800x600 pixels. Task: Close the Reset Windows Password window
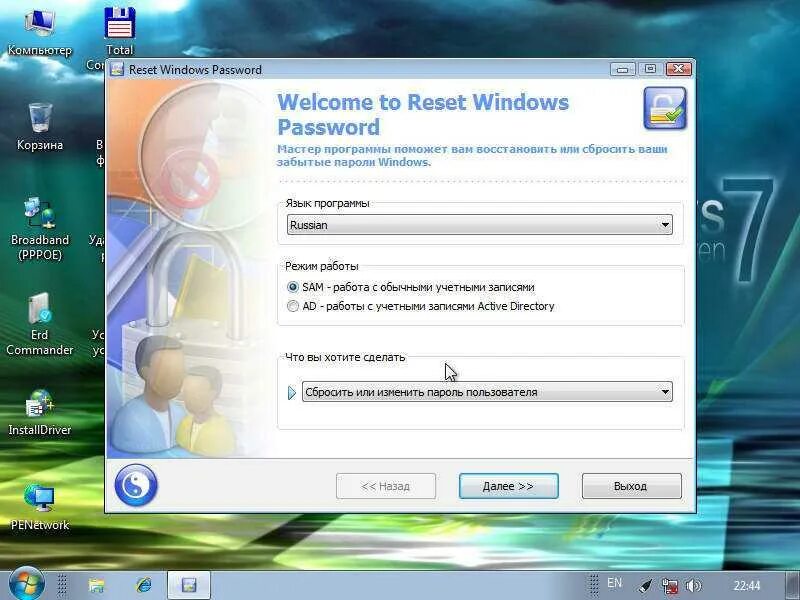coord(679,69)
